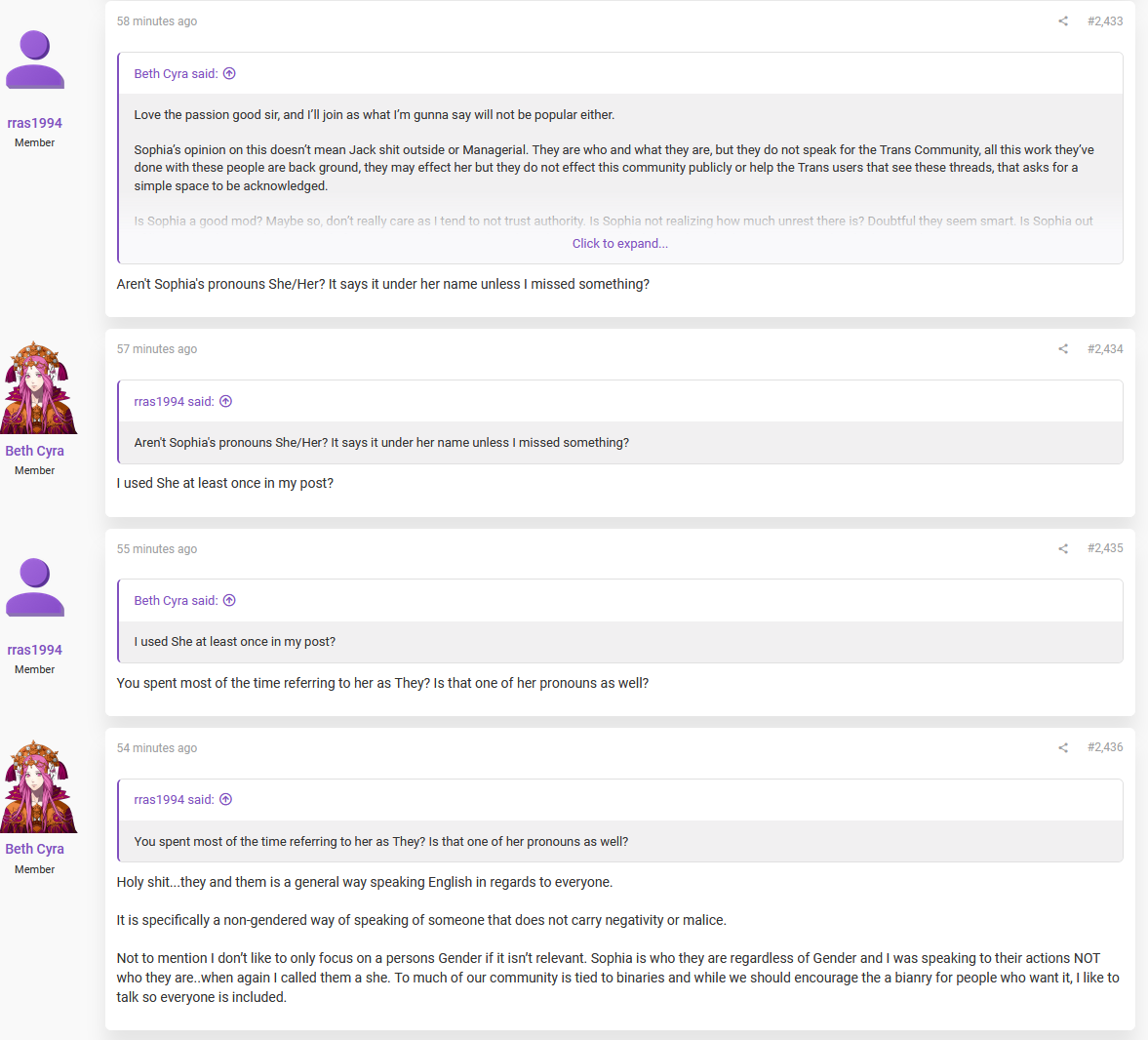Open permalink #2,434
Screen dimensions: 1148x1040
[x=1105, y=348]
